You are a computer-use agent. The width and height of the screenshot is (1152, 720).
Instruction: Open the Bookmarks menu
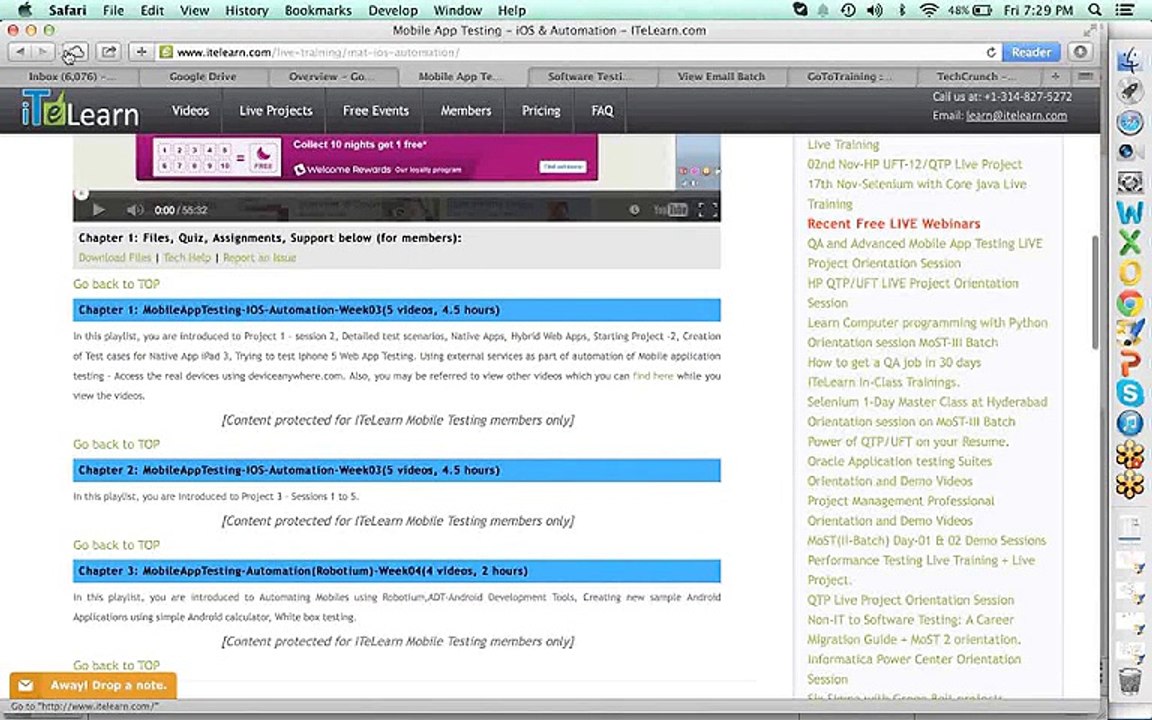click(317, 10)
